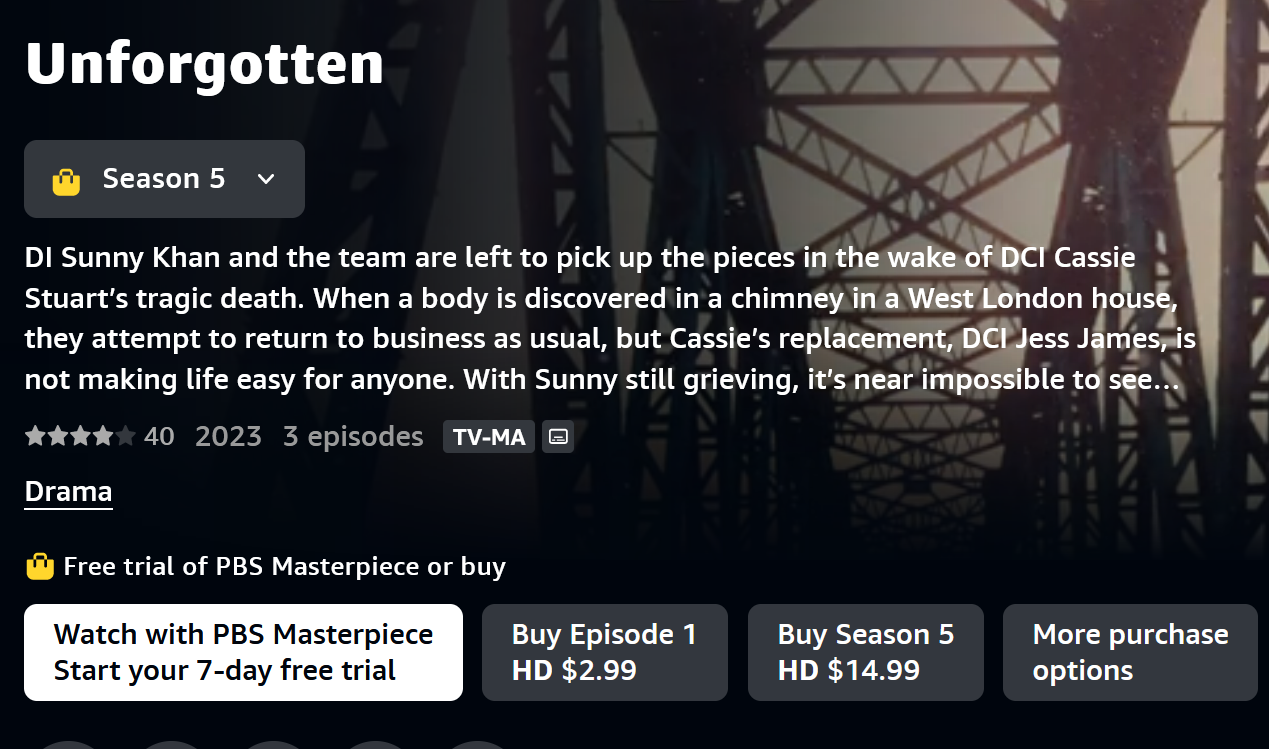Start the PBS Masterpiece 7-day free trial
The width and height of the screenshot is (1269, 749).
click(x=243, y=652)
